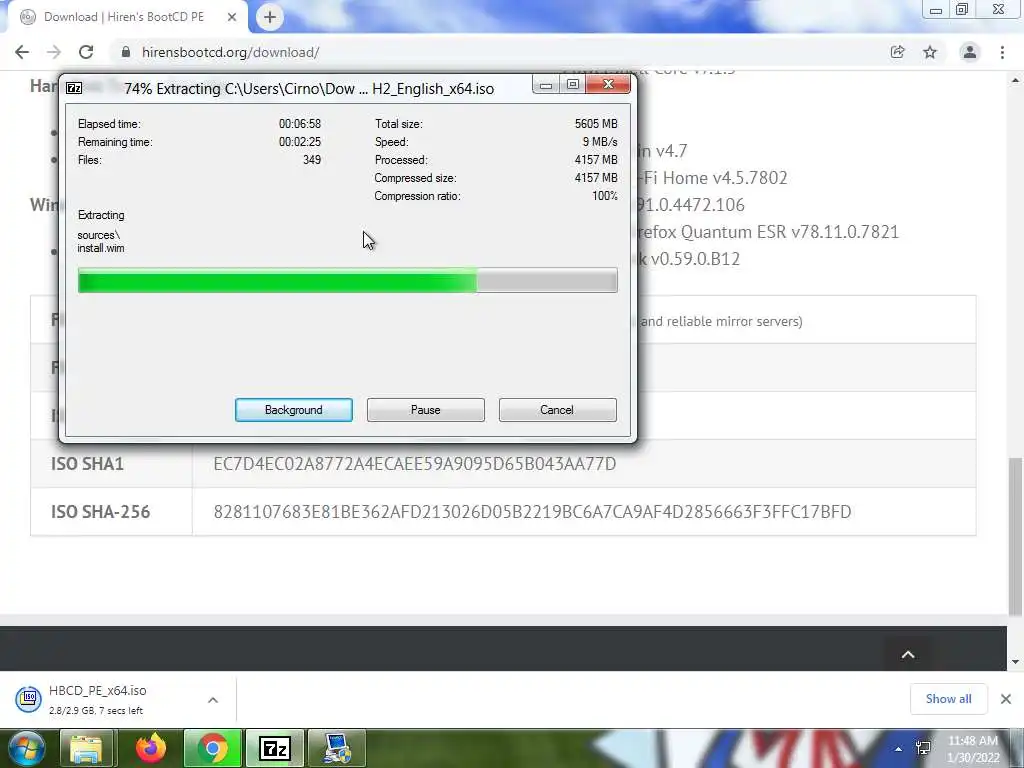1024x768 pixels.
Task: Select the ISO SHA-256 hash value
Action: point(532,511)
